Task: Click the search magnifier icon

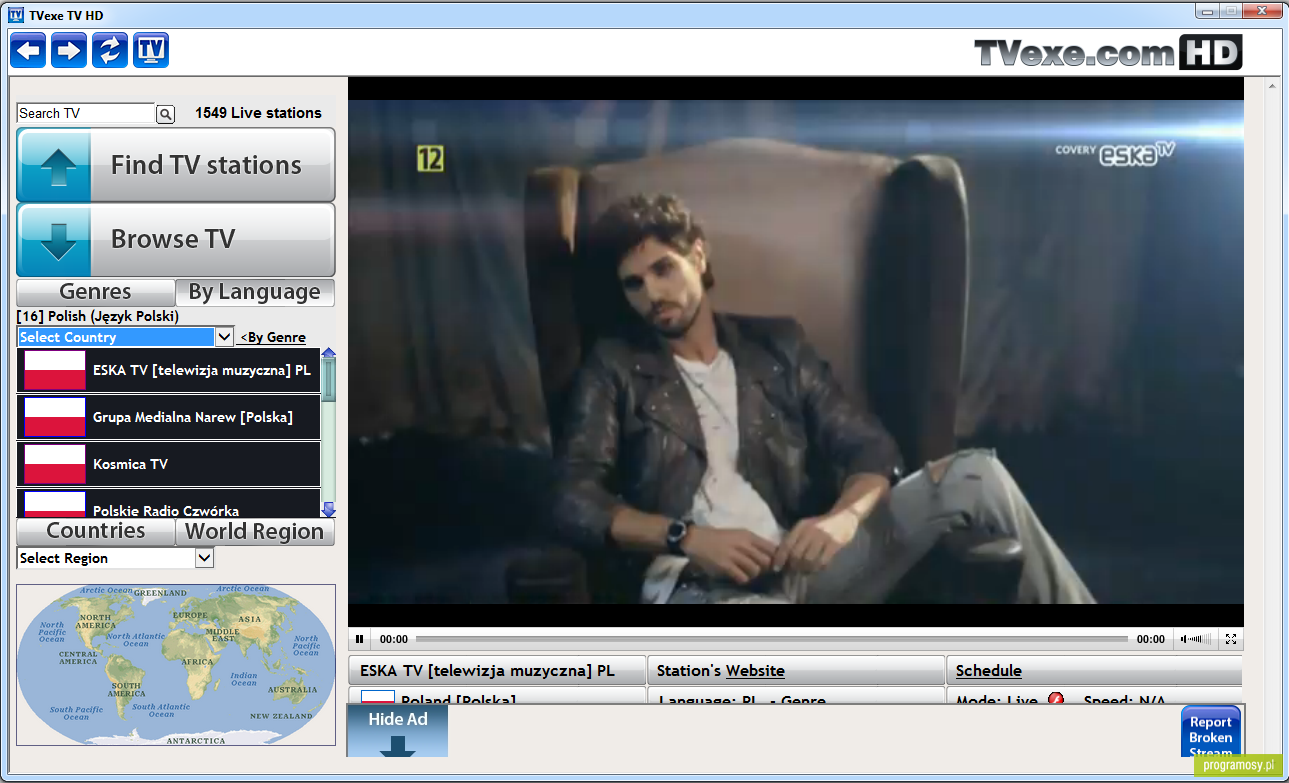Action: (166, 114)
